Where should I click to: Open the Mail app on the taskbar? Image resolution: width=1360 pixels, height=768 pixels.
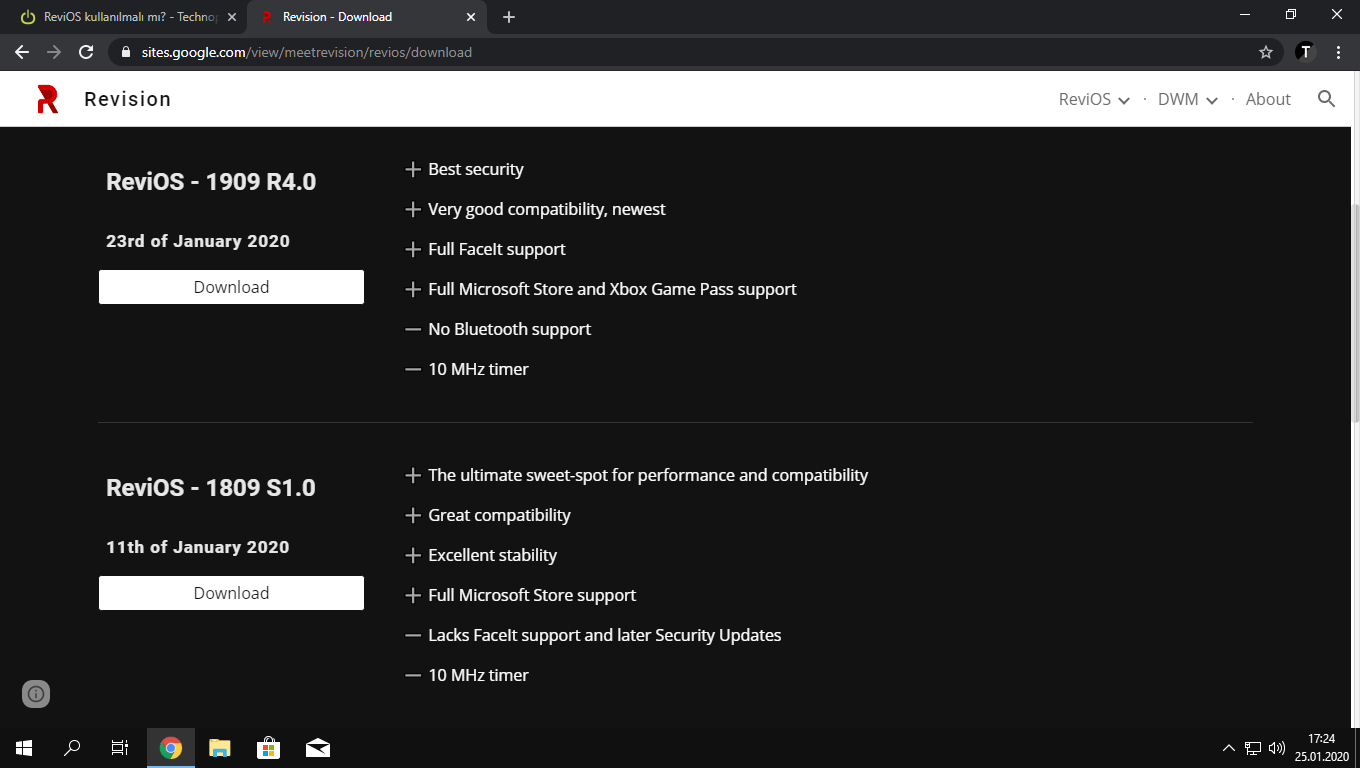[x=318, y=748]
